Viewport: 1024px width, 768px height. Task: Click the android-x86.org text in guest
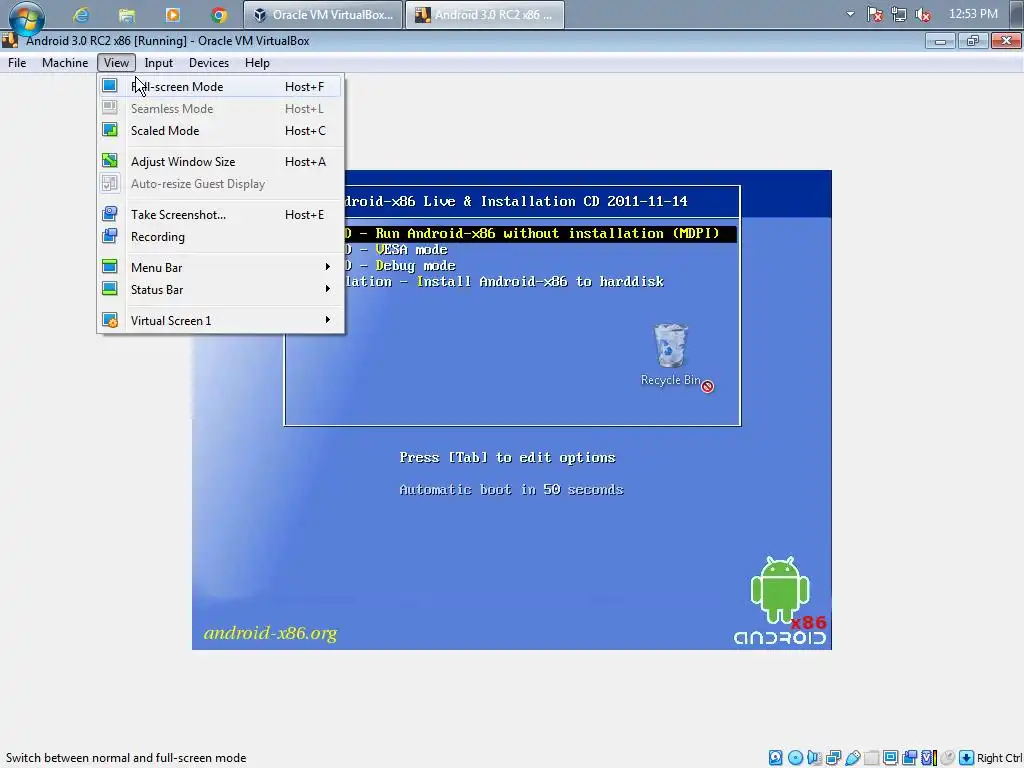point(270,633)
